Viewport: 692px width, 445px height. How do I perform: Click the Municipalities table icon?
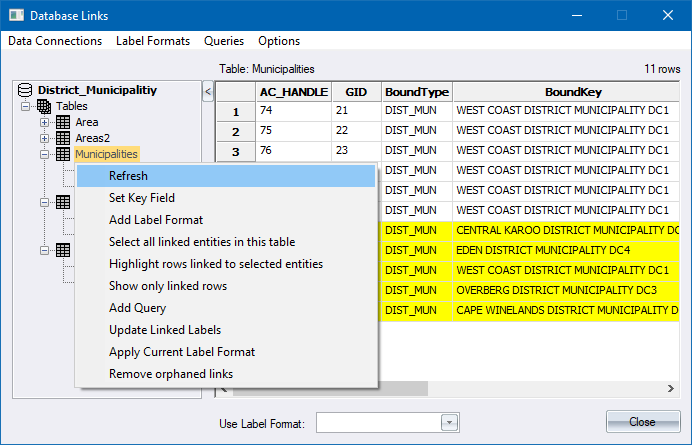click(62, 154)
